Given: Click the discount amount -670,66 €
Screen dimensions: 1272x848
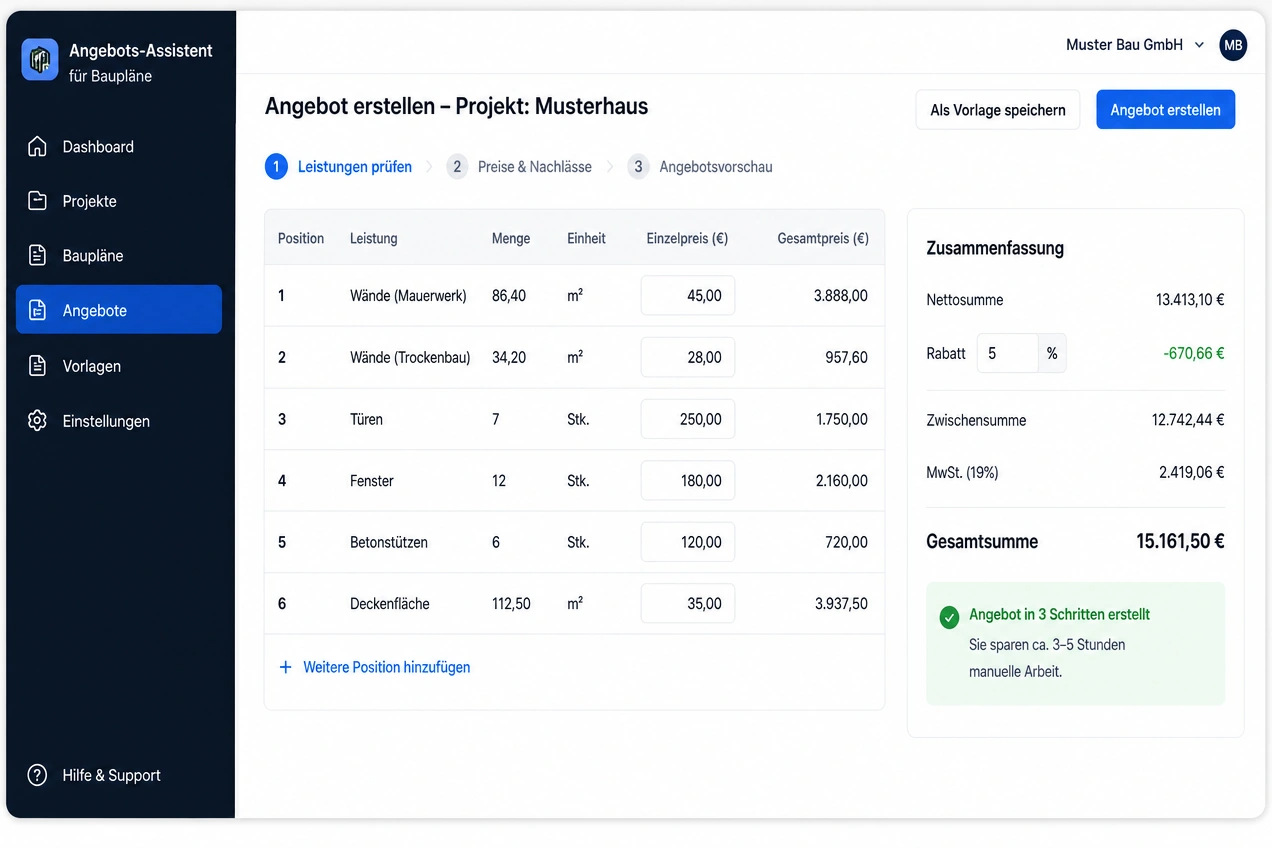Looking at the screenshot, I should [x=1194, y=353].
